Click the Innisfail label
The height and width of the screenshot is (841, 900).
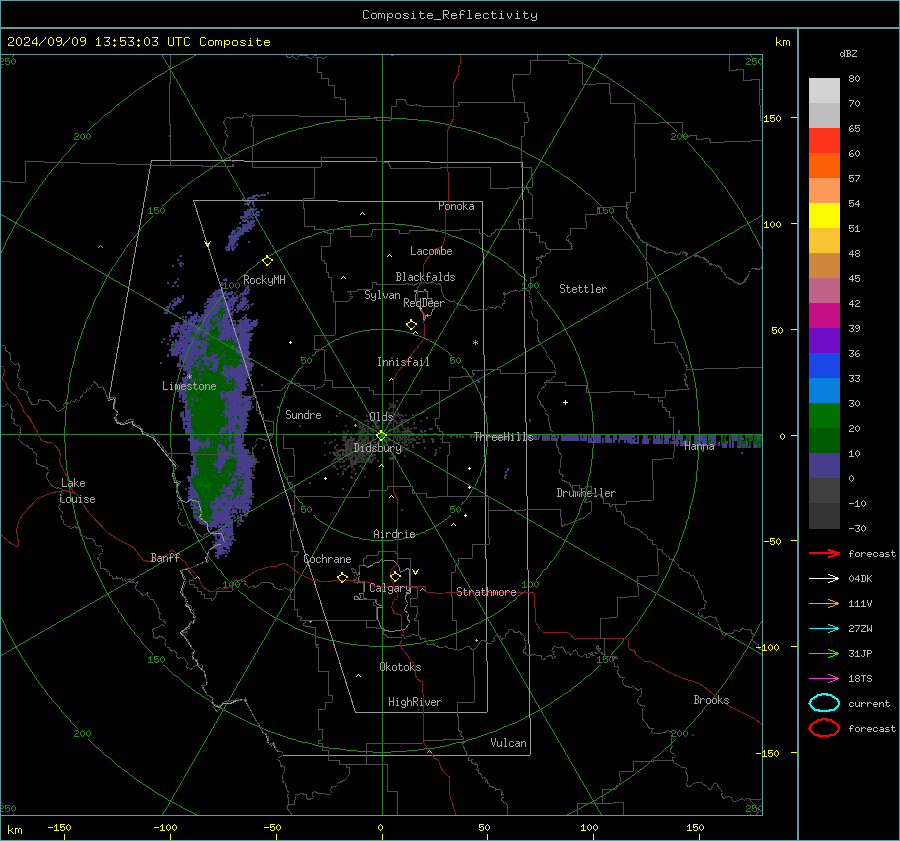pyautogui.click(x=403, y=362)
